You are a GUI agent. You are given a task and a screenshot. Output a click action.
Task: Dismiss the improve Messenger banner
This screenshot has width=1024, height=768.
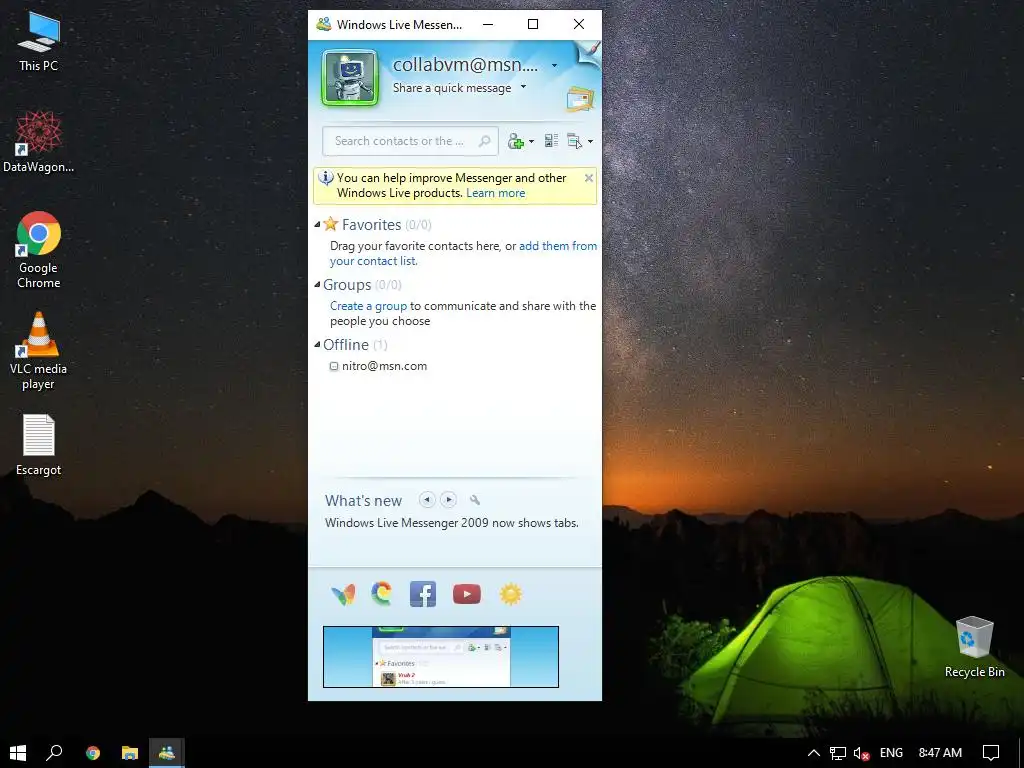588,178
